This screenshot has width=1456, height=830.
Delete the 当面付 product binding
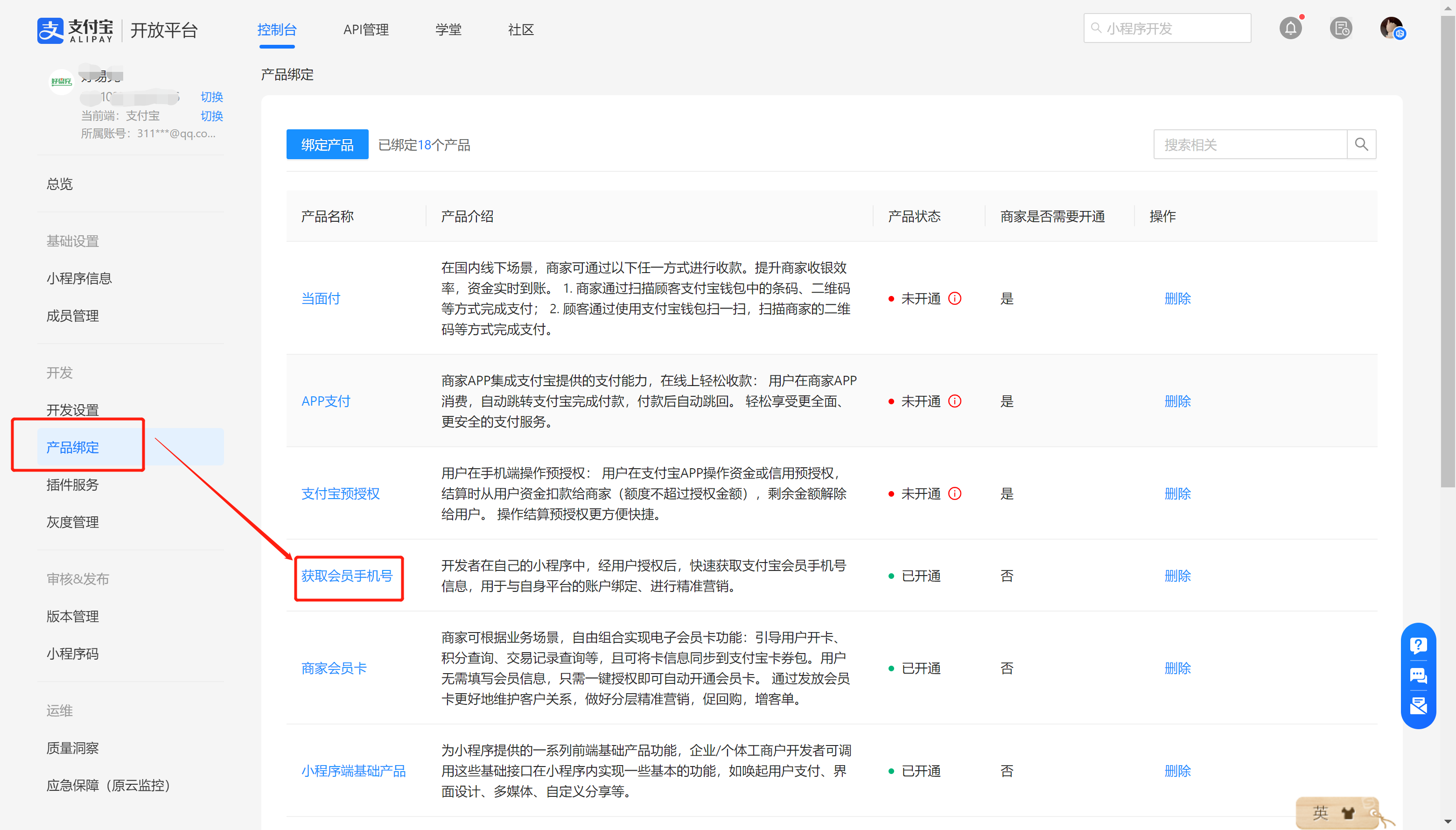[1177, 298]
